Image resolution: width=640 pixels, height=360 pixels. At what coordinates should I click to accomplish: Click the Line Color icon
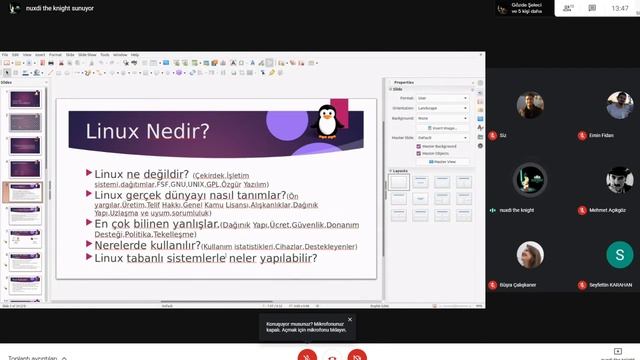click(25, 73)
